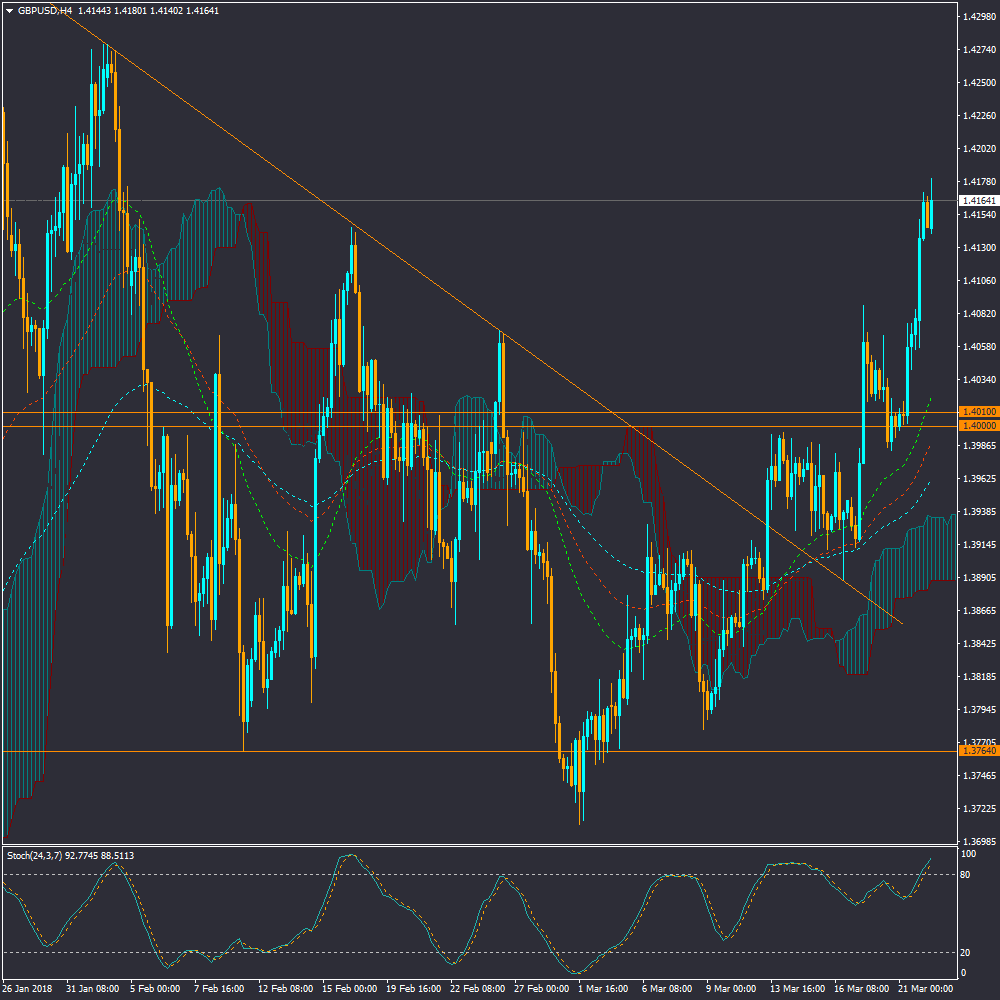Click the stochastic 20 level marker

[x=967, y=952]
